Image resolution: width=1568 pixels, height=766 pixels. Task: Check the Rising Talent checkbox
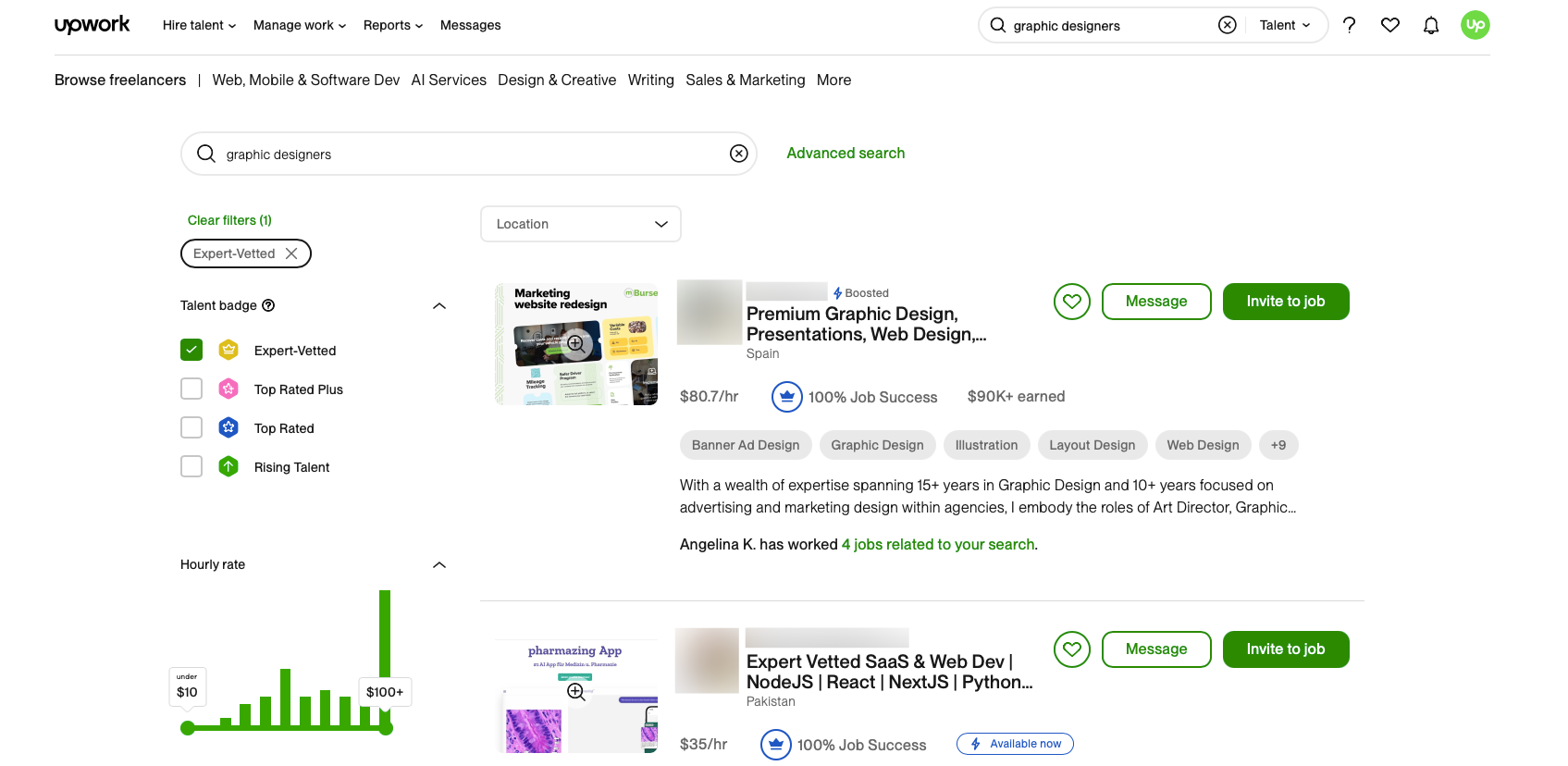pos(191,466)
